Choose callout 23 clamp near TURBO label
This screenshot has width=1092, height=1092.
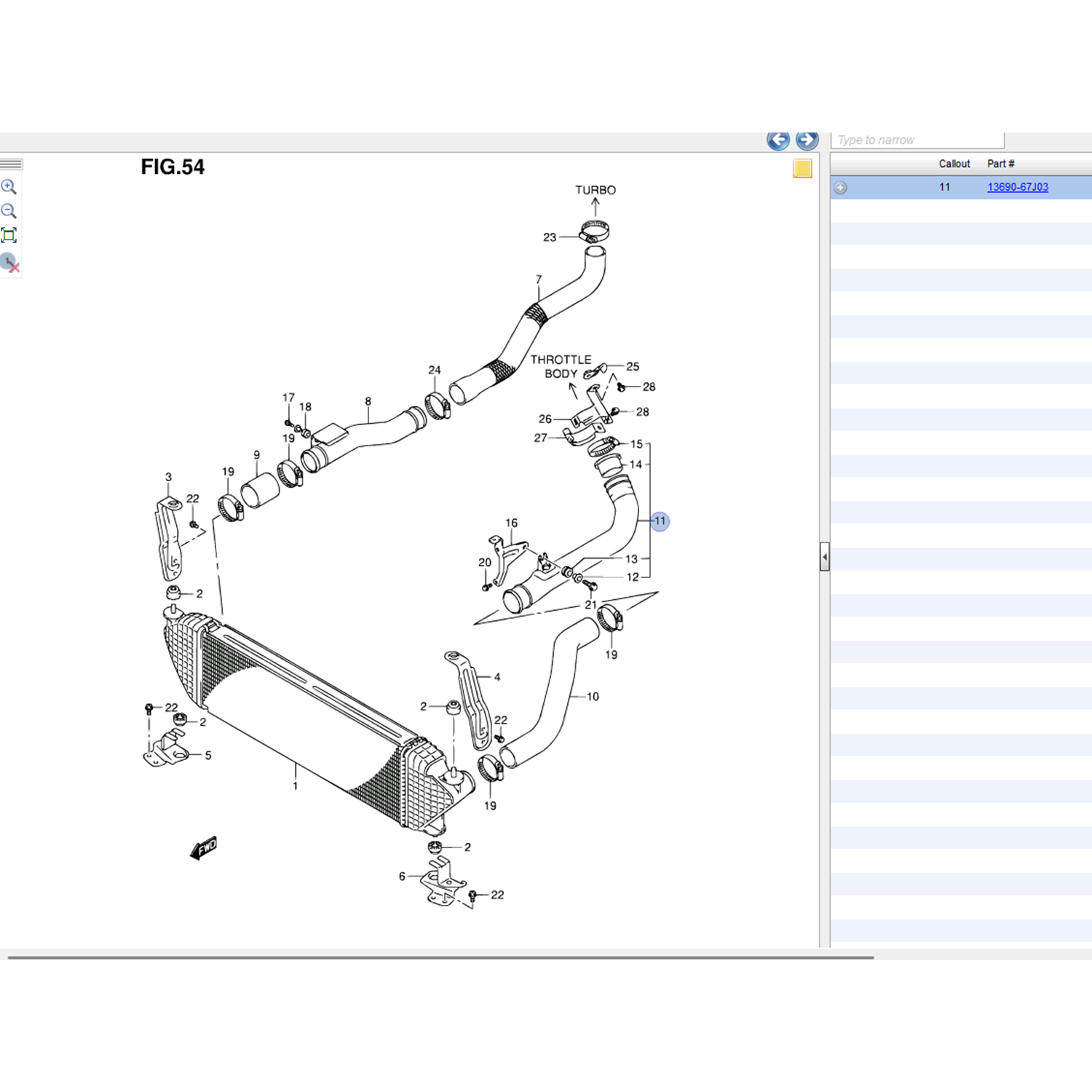(550, 237)
